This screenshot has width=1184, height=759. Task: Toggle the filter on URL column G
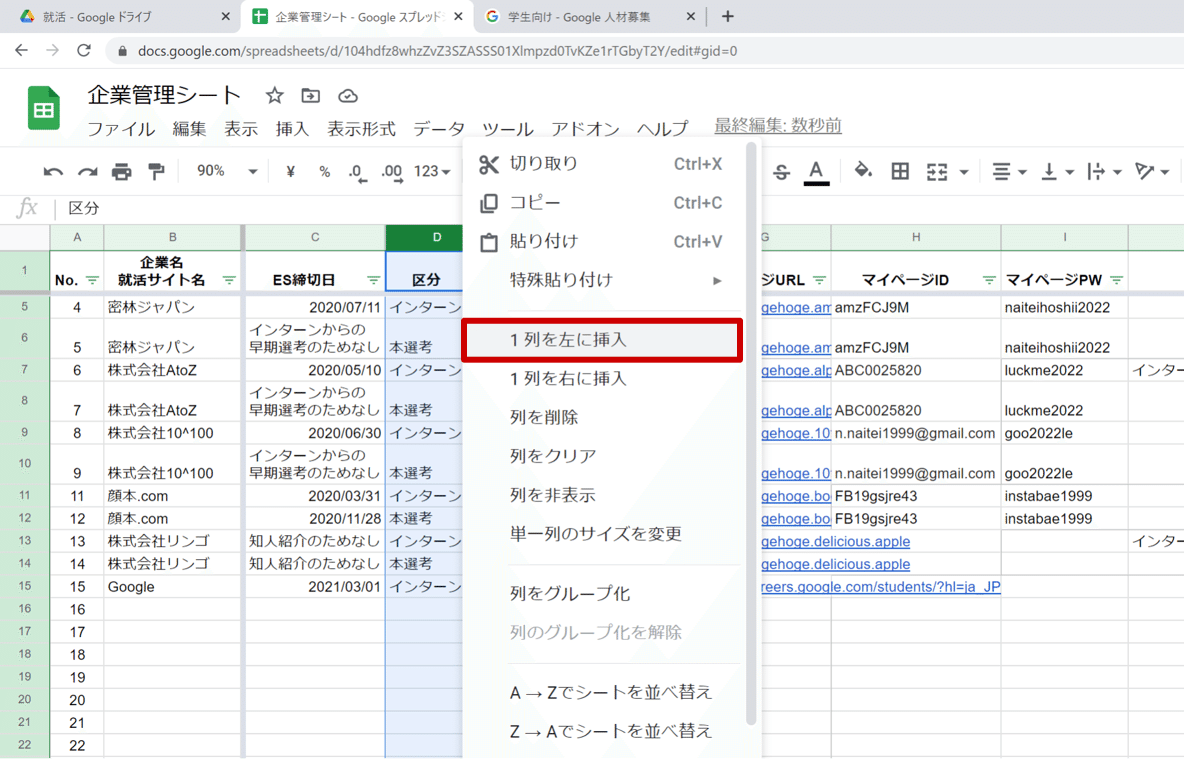tap(819, 280)
